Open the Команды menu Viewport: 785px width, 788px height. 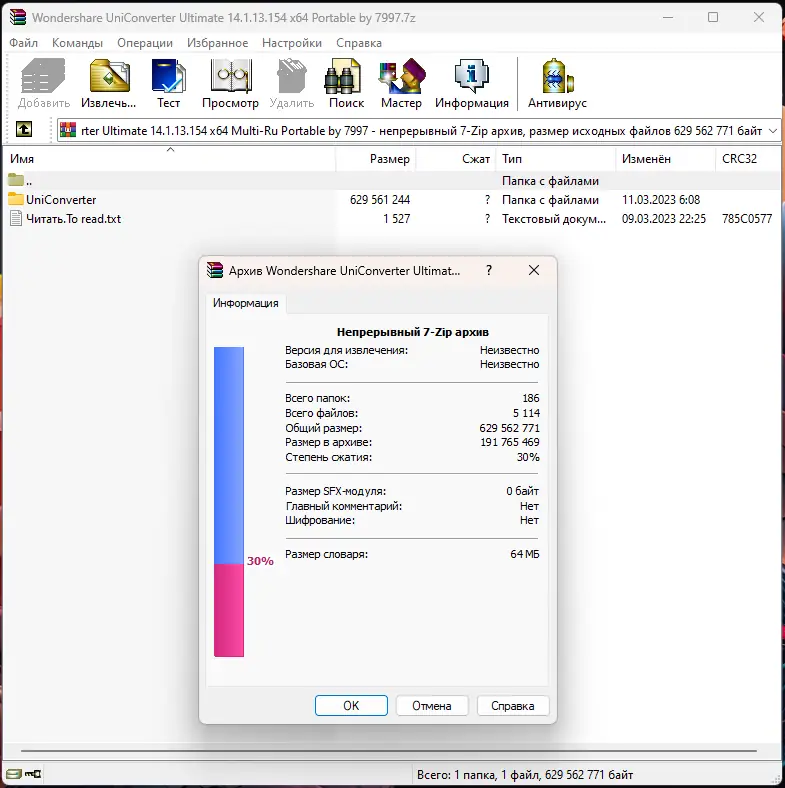(77, 43)
